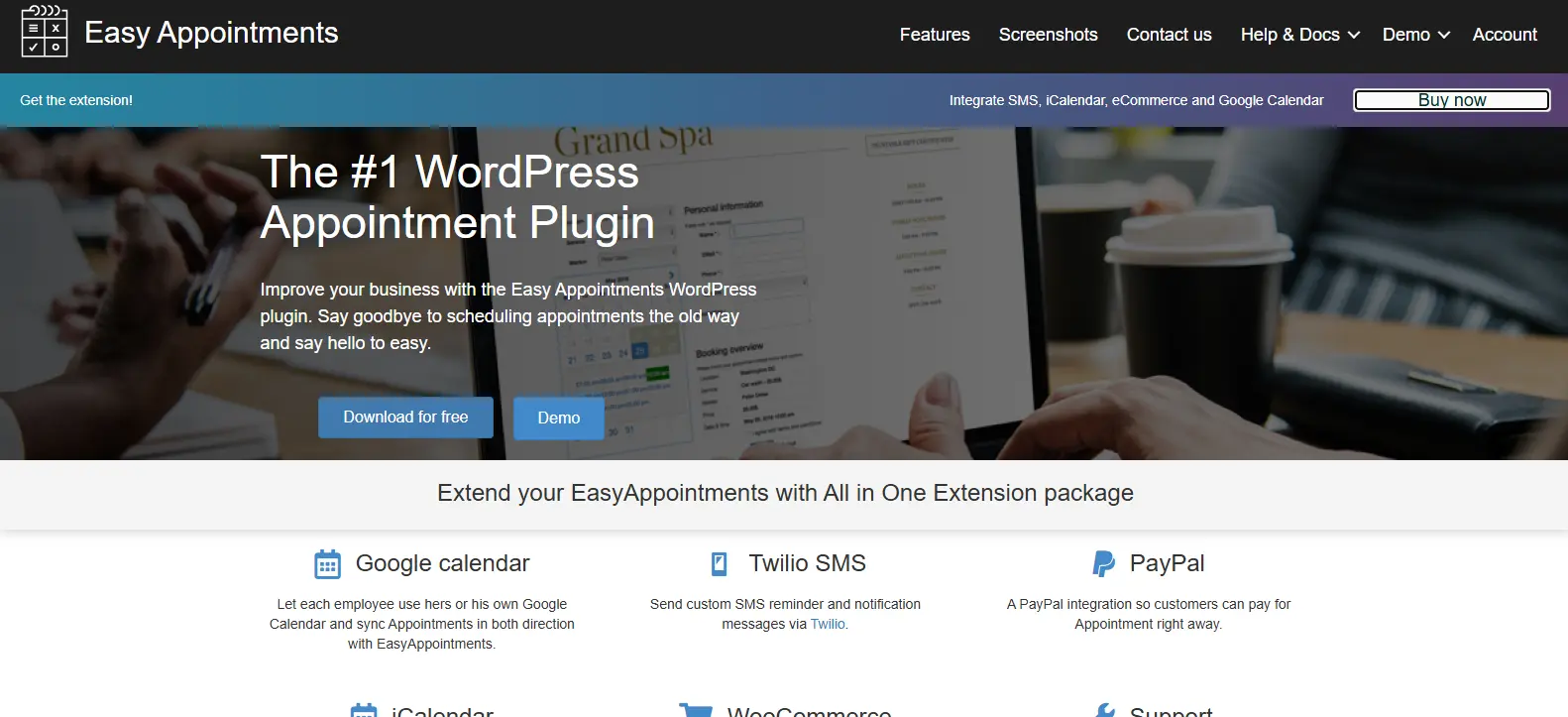This screenshot has width=1568, height=717.
Task: Open the Contact us page
Action: pyautogui.click(x=1169, y=35)
